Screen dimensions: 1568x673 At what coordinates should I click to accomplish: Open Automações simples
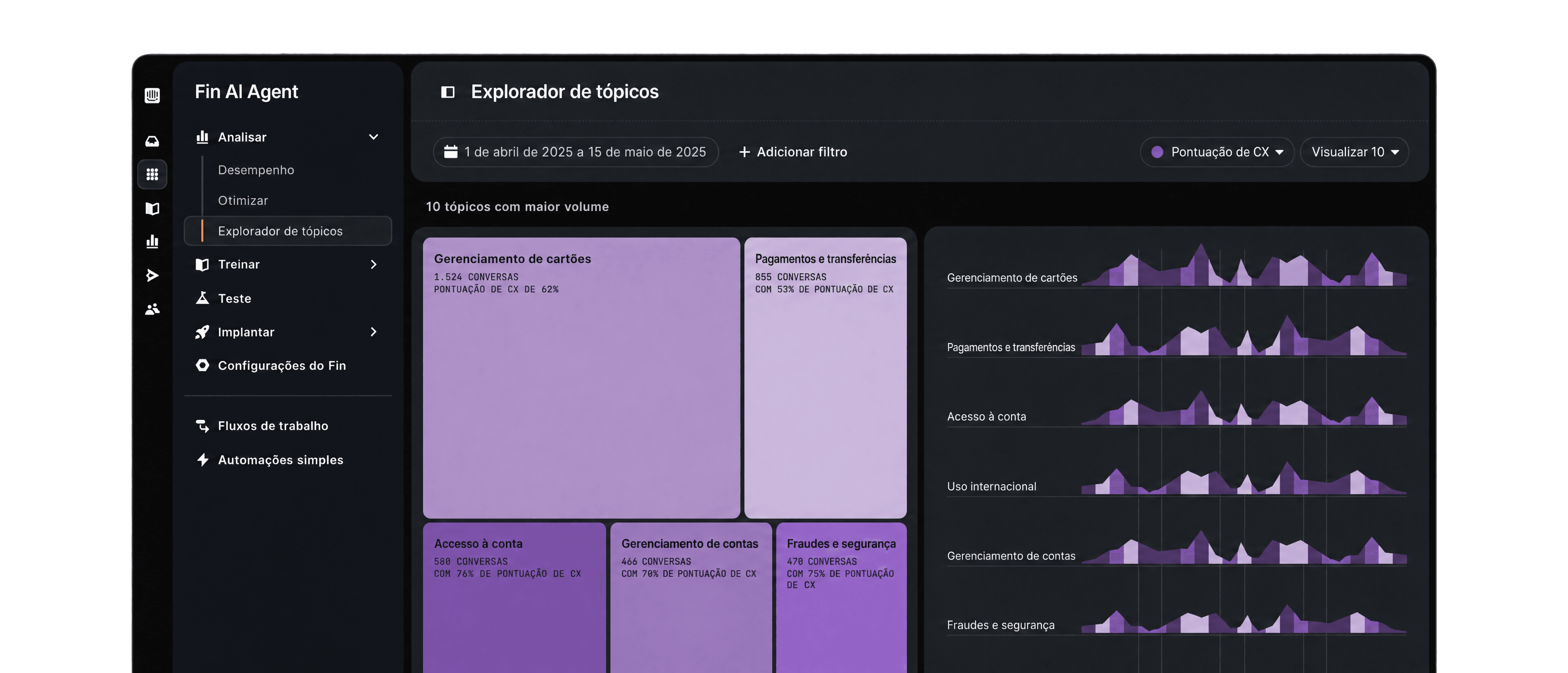281,459
